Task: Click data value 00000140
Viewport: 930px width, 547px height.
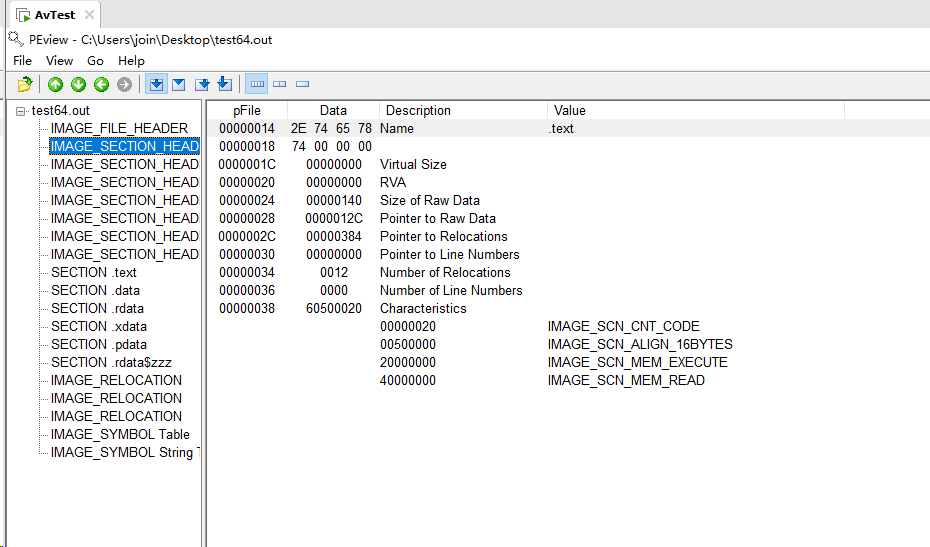Action: (334, 201)
